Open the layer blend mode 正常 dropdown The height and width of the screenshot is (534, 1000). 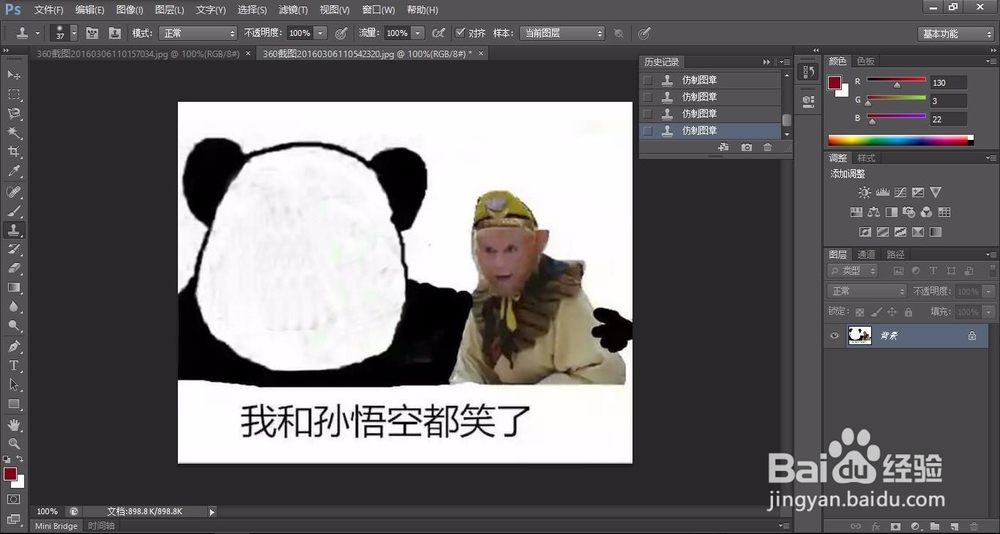pyautogui.click(x=867, y=291)
